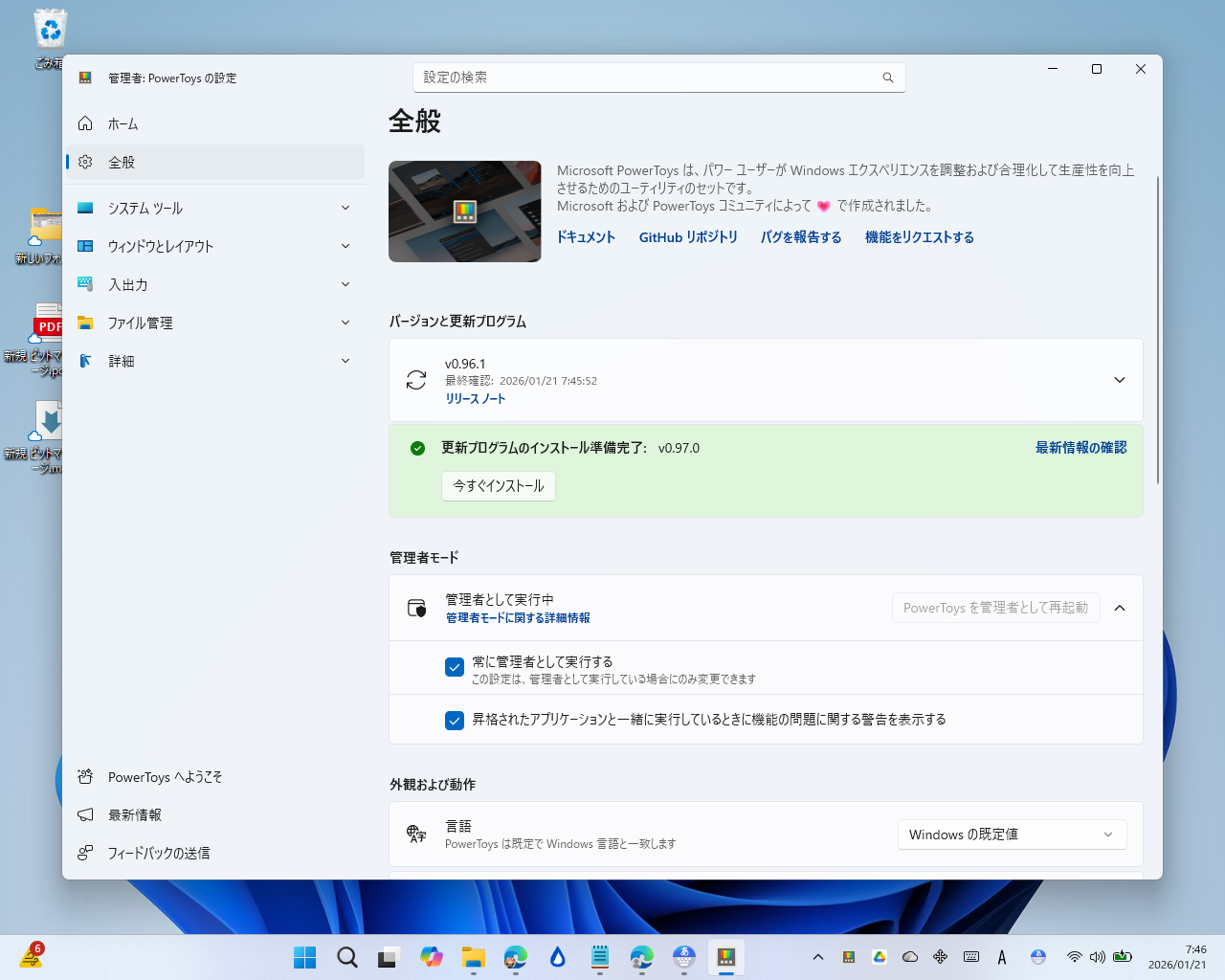Screen dimensions: 1225x980
Task: Show hidden icons in the system tray
Action: tap(818, 957)
